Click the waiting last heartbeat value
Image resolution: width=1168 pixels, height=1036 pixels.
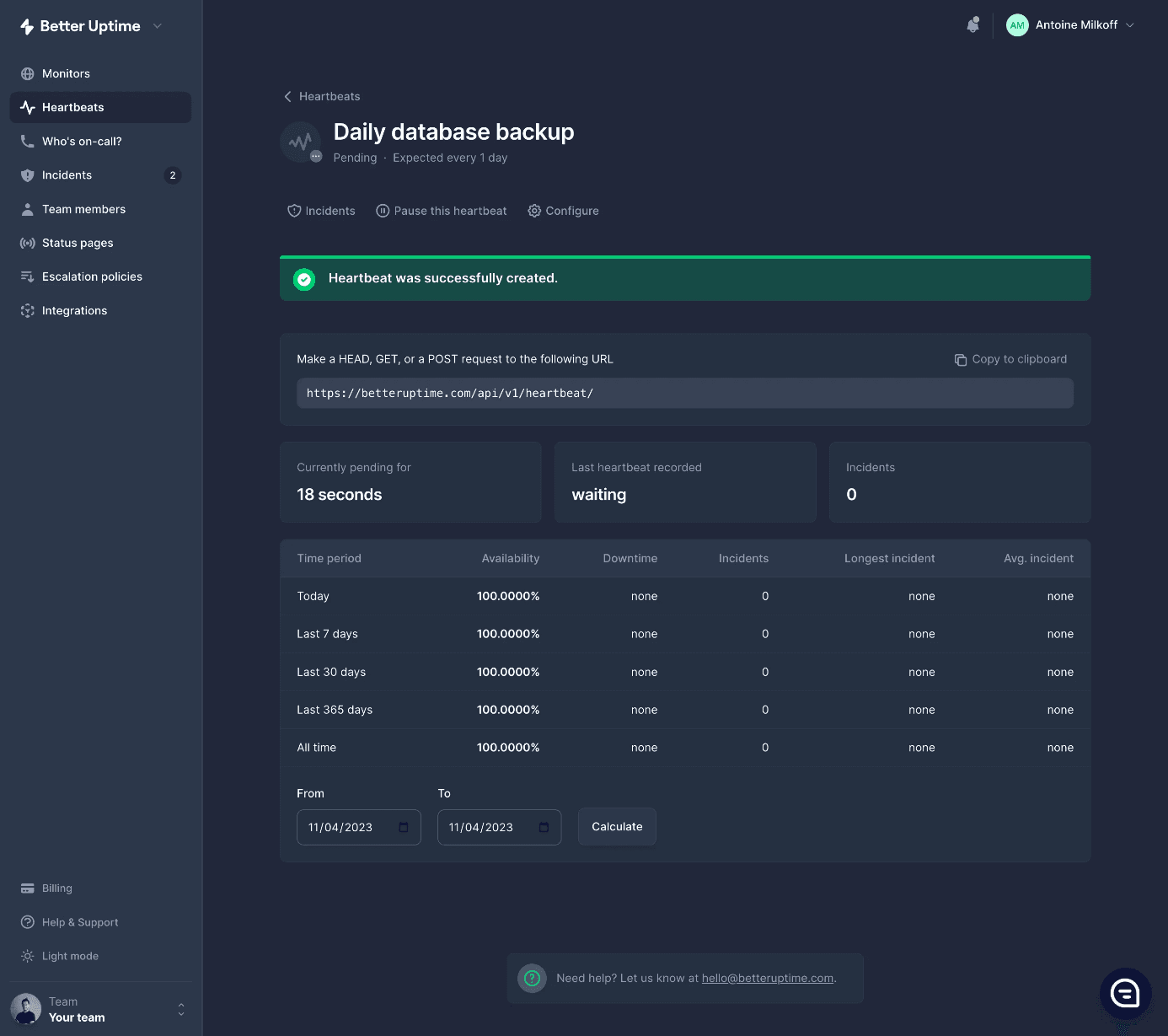(599, 496)
